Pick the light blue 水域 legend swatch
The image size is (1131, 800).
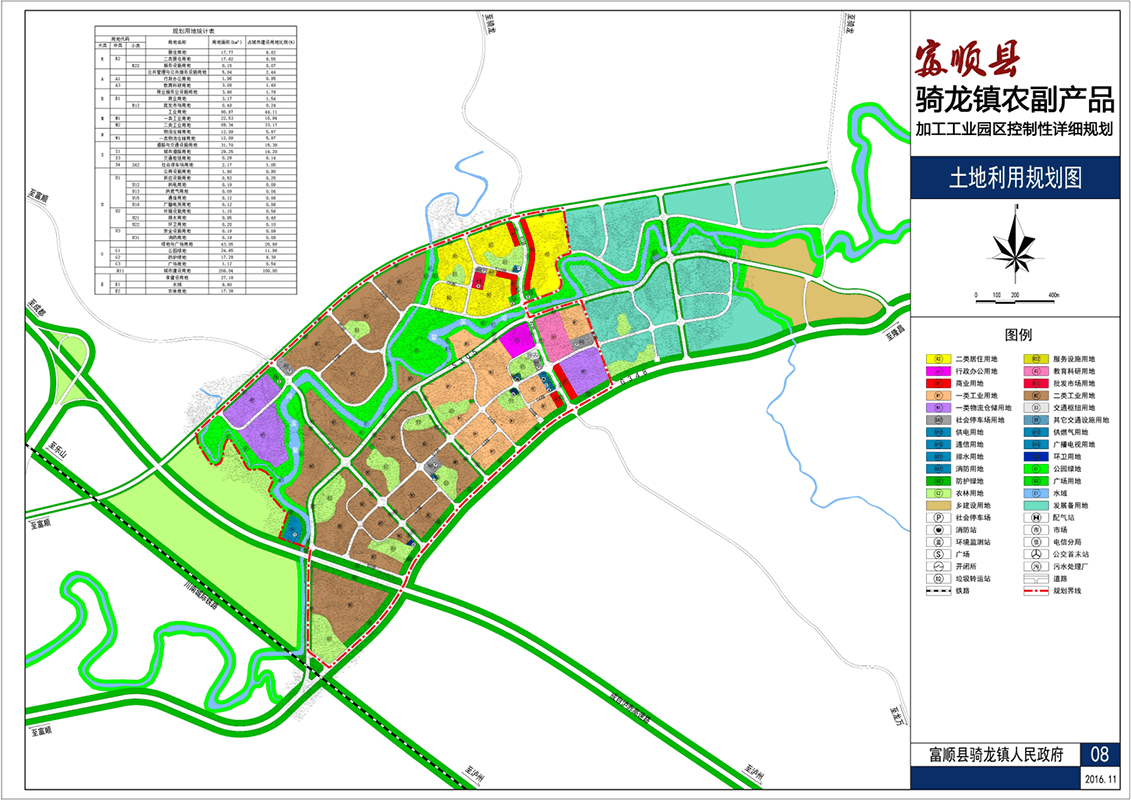click(x=1032, y=492)
